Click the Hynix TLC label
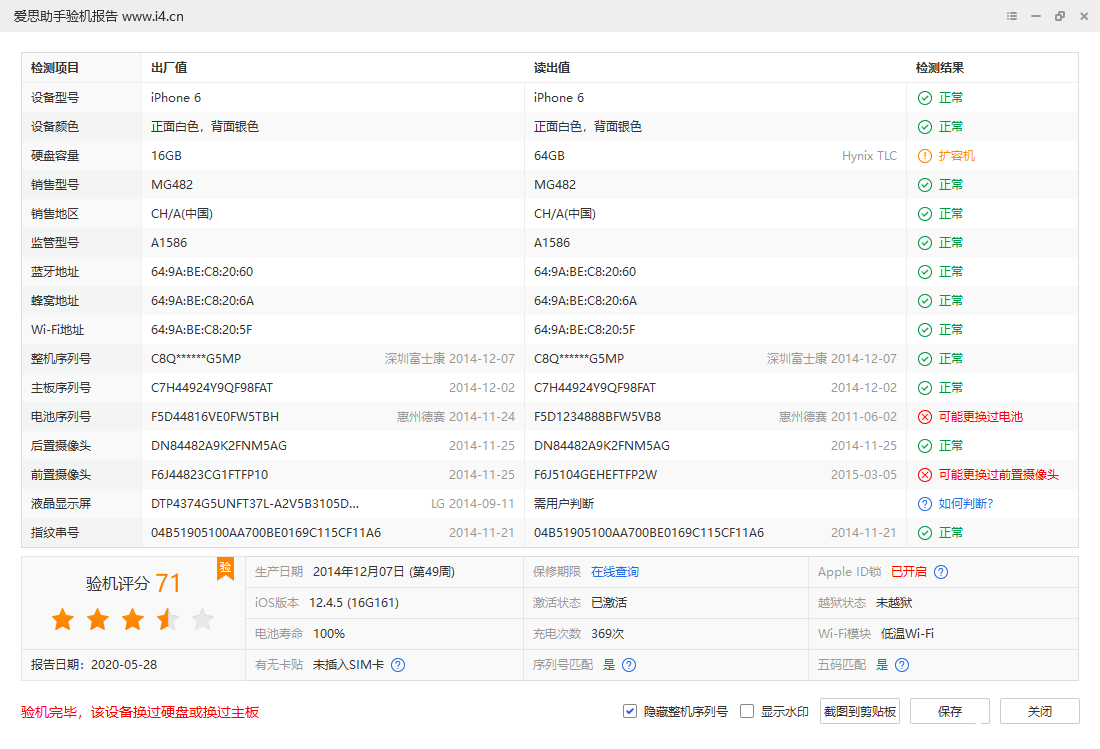The width and height of the screenshot is (1100, 749). coord(869,156)
